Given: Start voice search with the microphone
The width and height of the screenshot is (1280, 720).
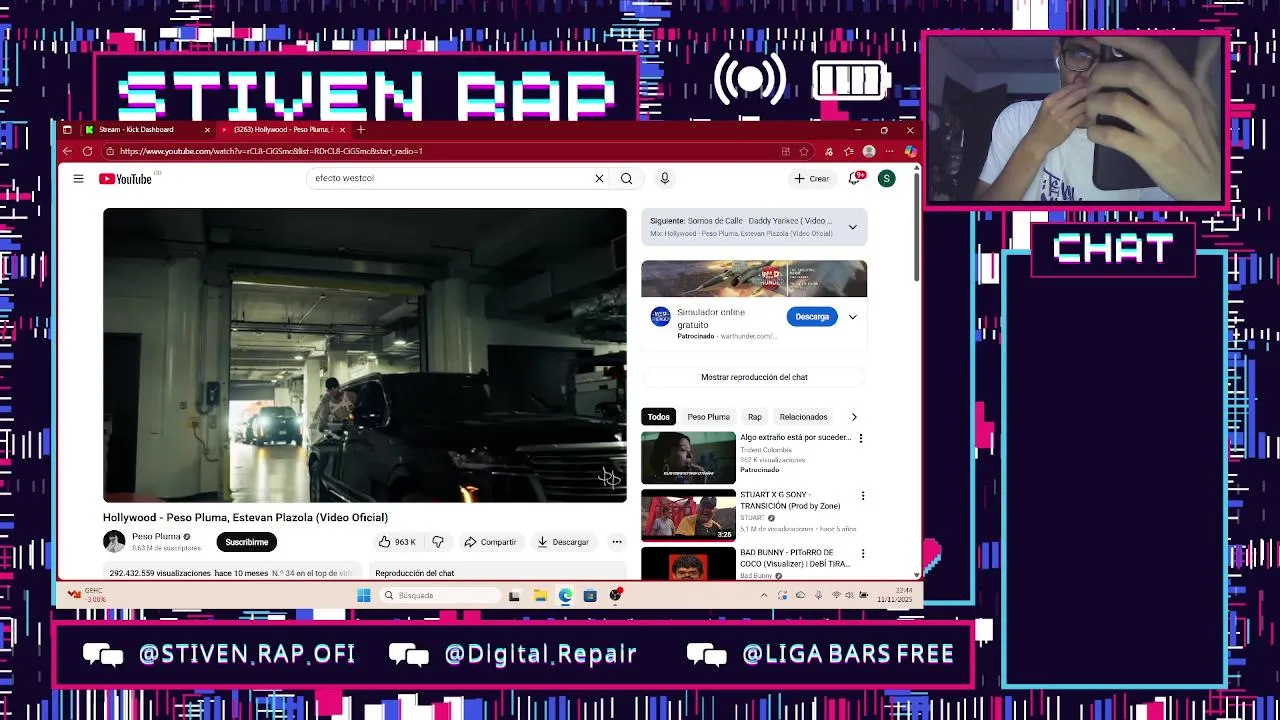Looking at the screenshot, I should pos(664,178).
